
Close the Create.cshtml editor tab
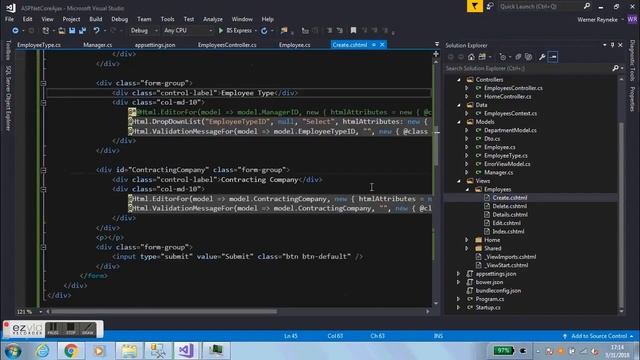(382, 45)
